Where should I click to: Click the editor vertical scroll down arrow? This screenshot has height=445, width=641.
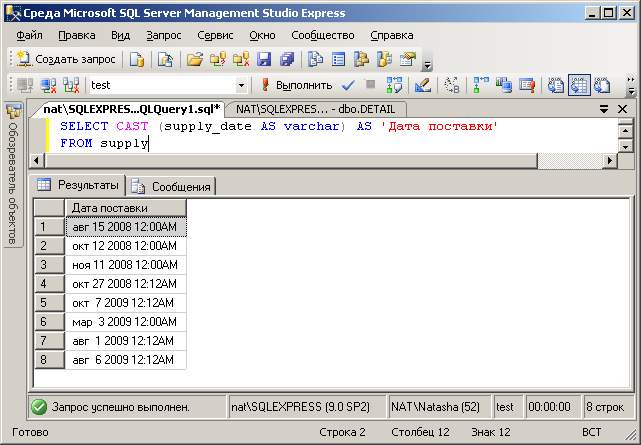tap(626, 146)
